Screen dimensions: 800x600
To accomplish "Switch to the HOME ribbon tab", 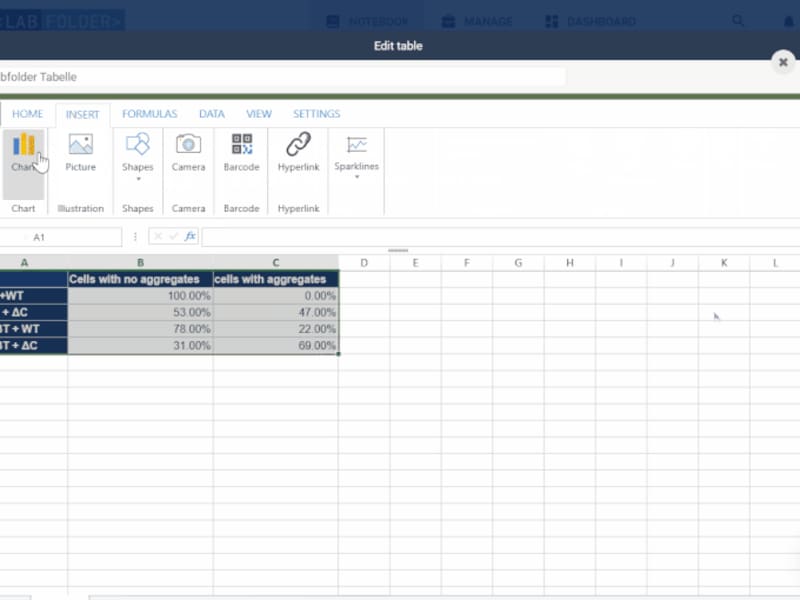I will tap(28, 114).
